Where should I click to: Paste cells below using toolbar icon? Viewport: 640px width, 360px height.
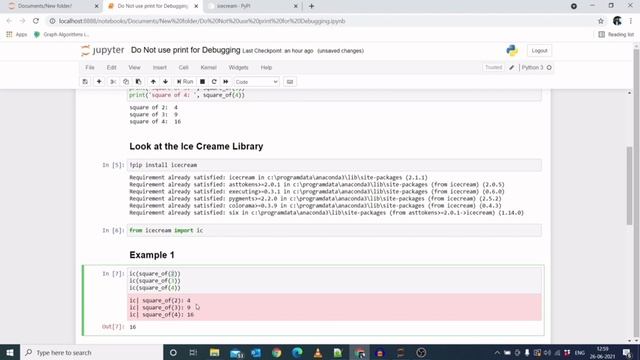[x=138, y=82]
